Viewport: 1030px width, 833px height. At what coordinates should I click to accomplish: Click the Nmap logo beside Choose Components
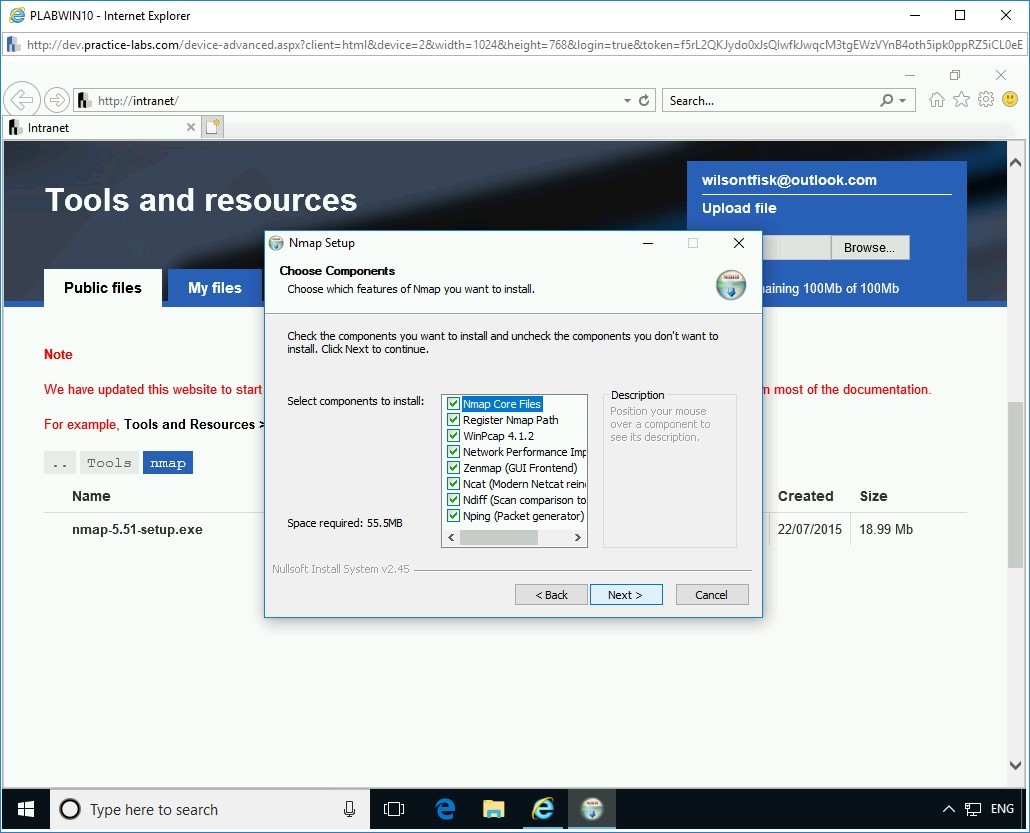click(x=730, y=285)
